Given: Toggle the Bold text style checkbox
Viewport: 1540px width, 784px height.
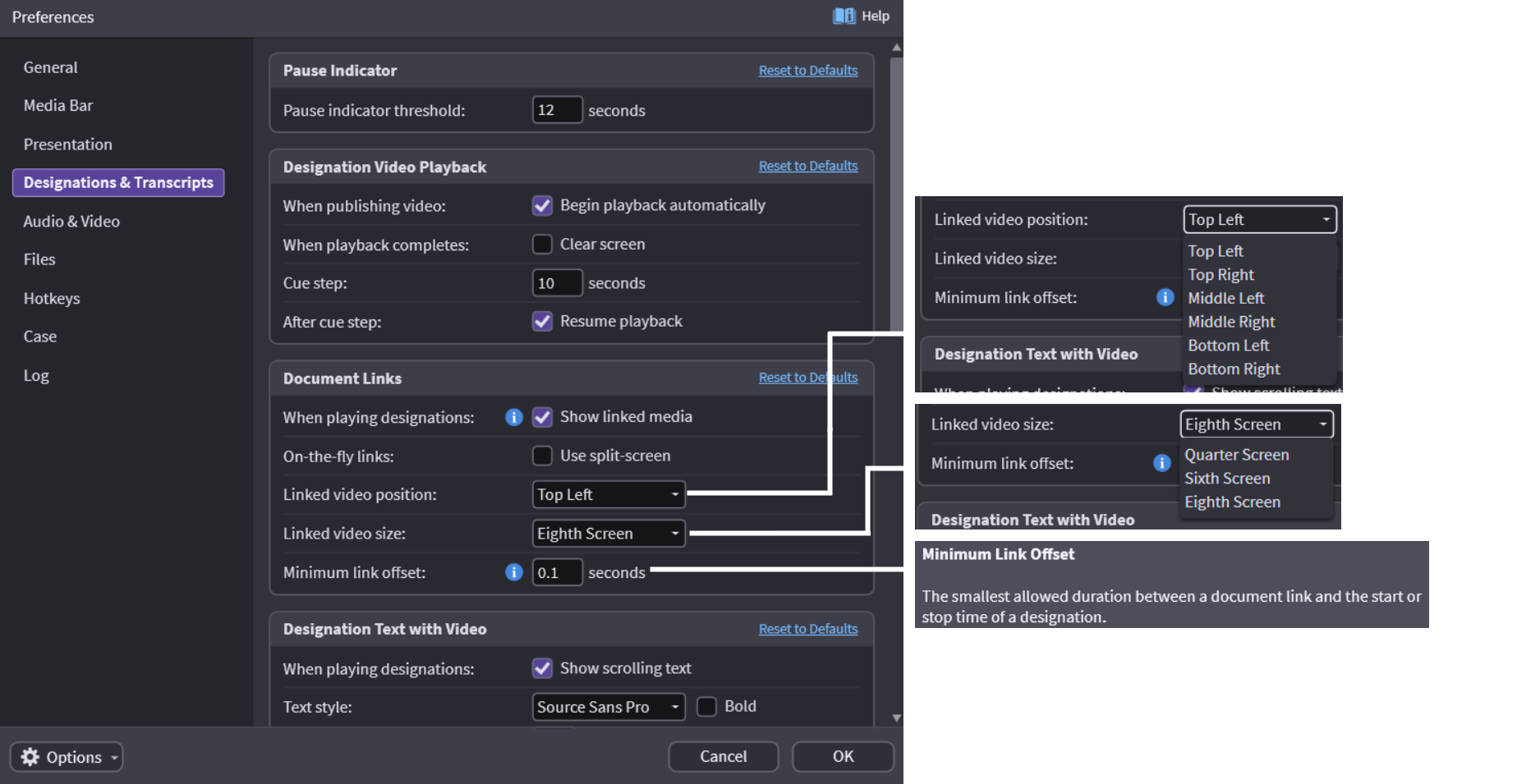Looking at the screenshot, I should pyautogui.click(x=706, y=707).
